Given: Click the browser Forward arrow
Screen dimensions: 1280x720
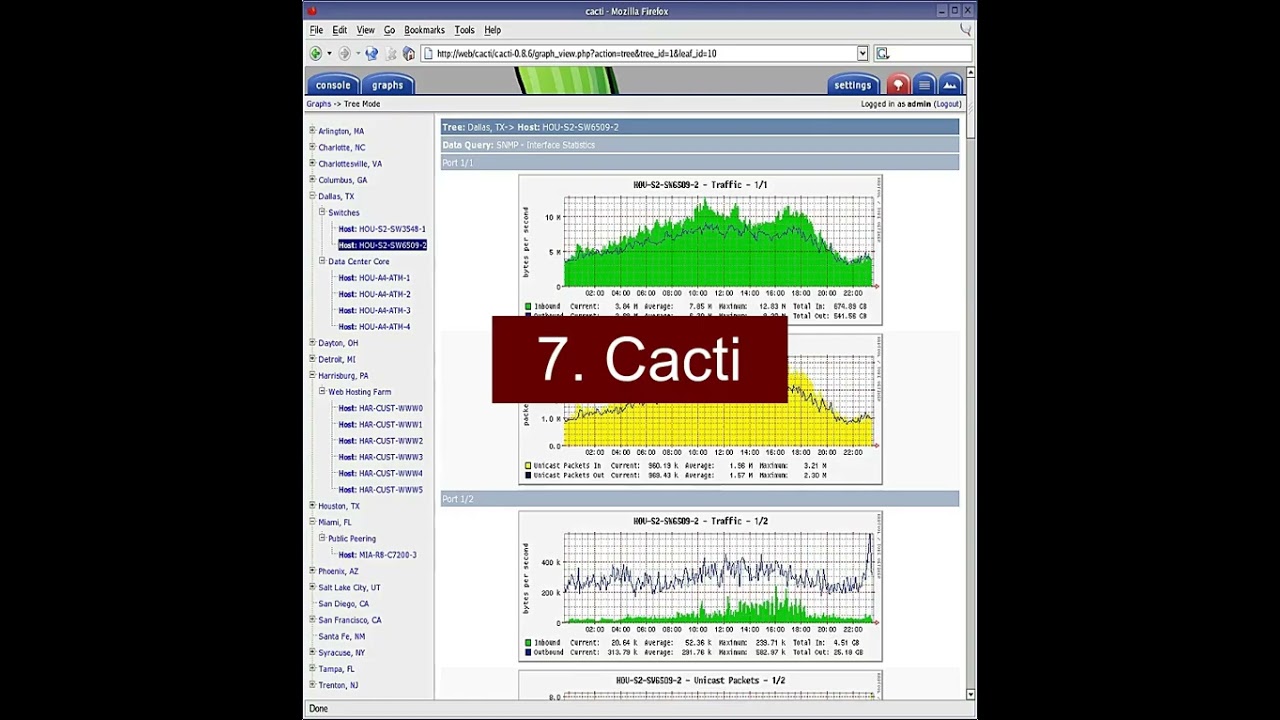Looking at the screenshot, I should click(344, 54).
